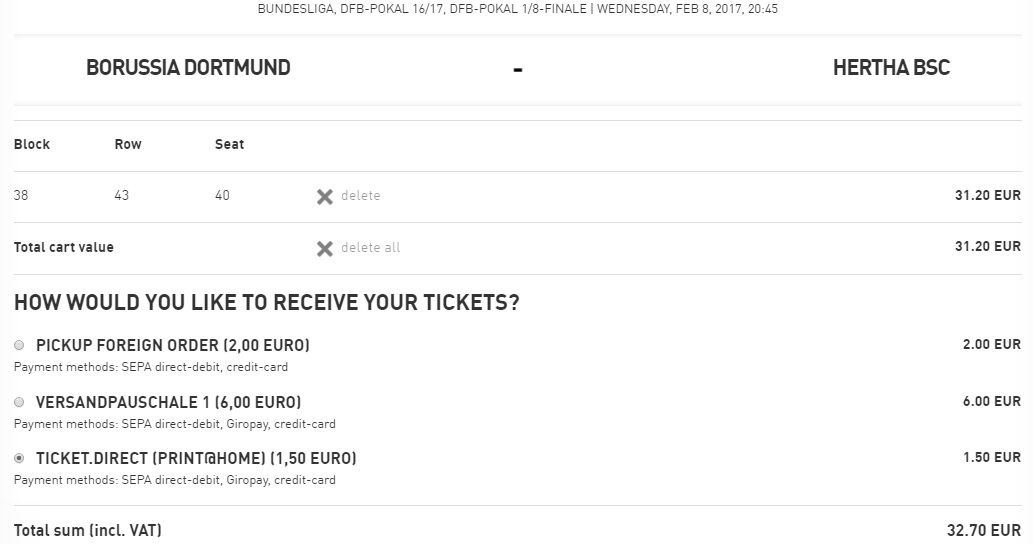Click the 6.00 EUR shipping price

point(991,401)
